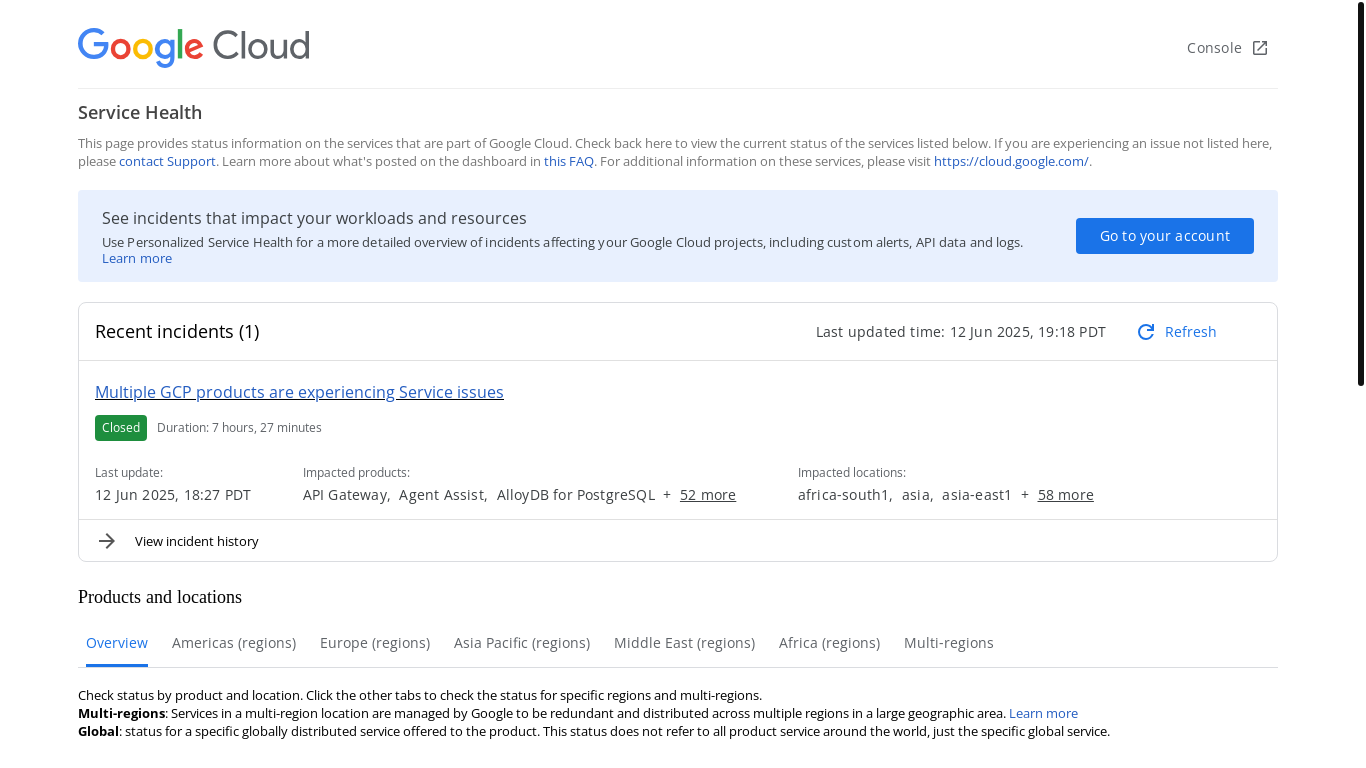The image size is (1366, 768).
Task: Open View incident history
Action: [x=197, y=541]
